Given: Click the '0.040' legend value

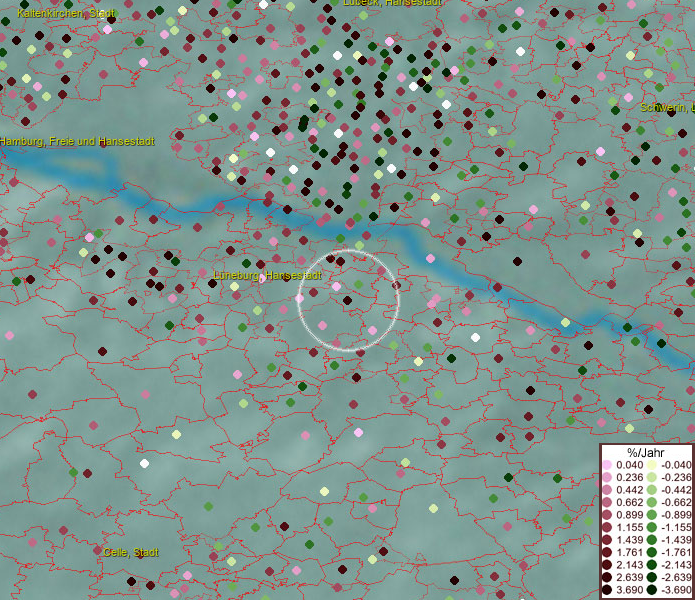Looking at the screenshot, I should 629,465.
